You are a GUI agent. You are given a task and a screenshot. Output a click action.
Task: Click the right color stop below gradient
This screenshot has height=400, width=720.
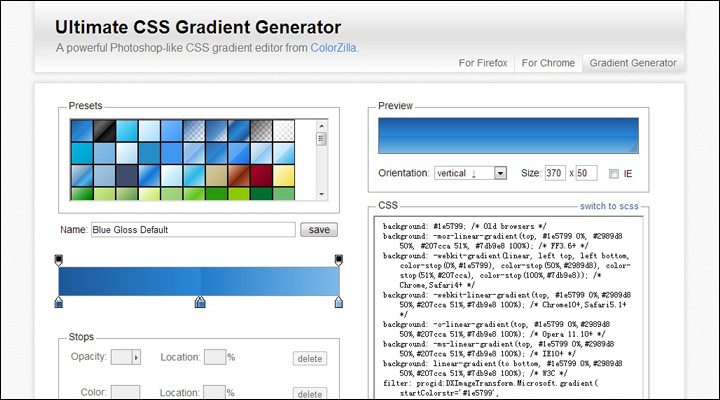(x=339, y=302)
